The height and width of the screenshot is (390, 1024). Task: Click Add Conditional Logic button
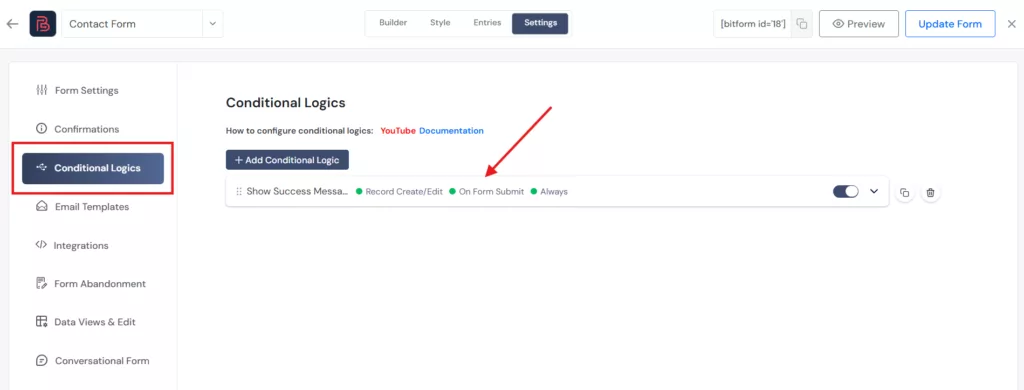(x=287, y=160)
